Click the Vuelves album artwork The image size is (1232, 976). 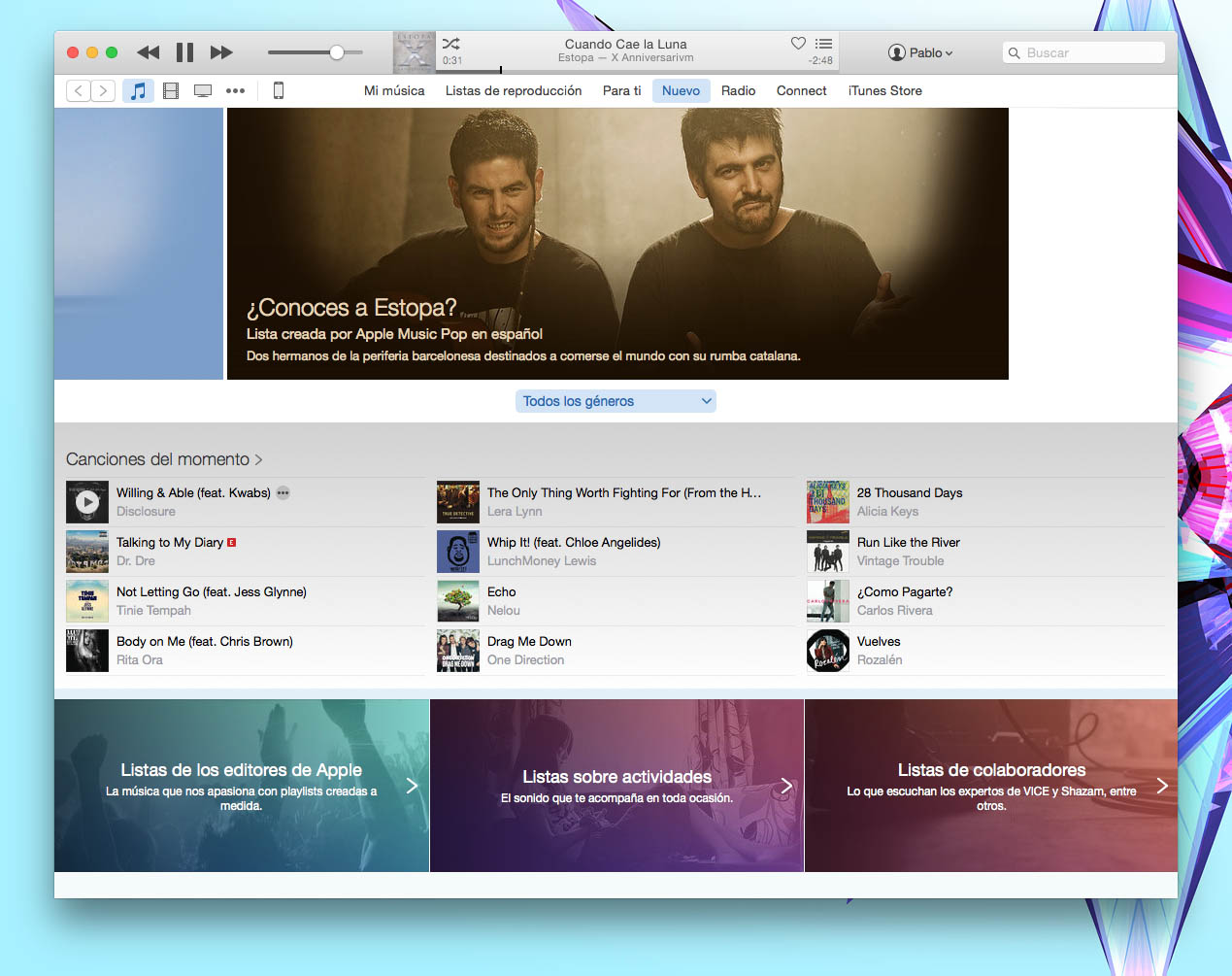(828, 651)
